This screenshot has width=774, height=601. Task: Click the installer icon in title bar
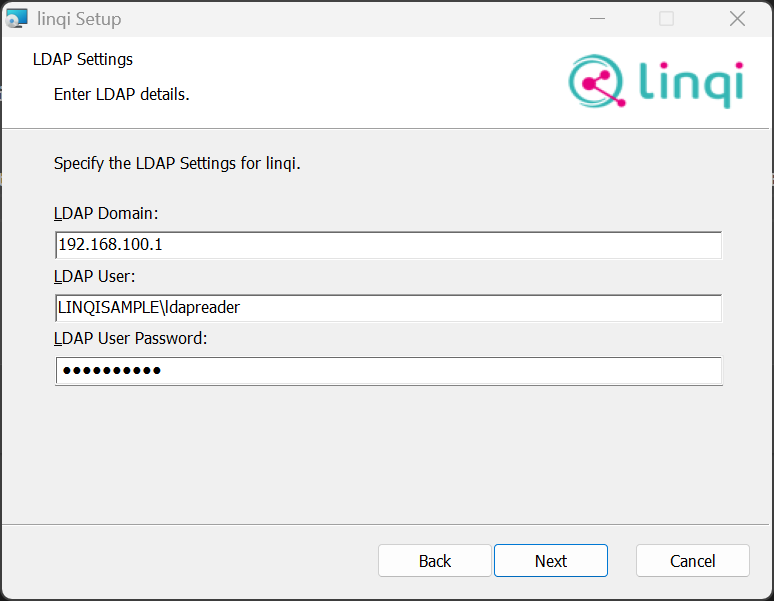click(17, 19)
